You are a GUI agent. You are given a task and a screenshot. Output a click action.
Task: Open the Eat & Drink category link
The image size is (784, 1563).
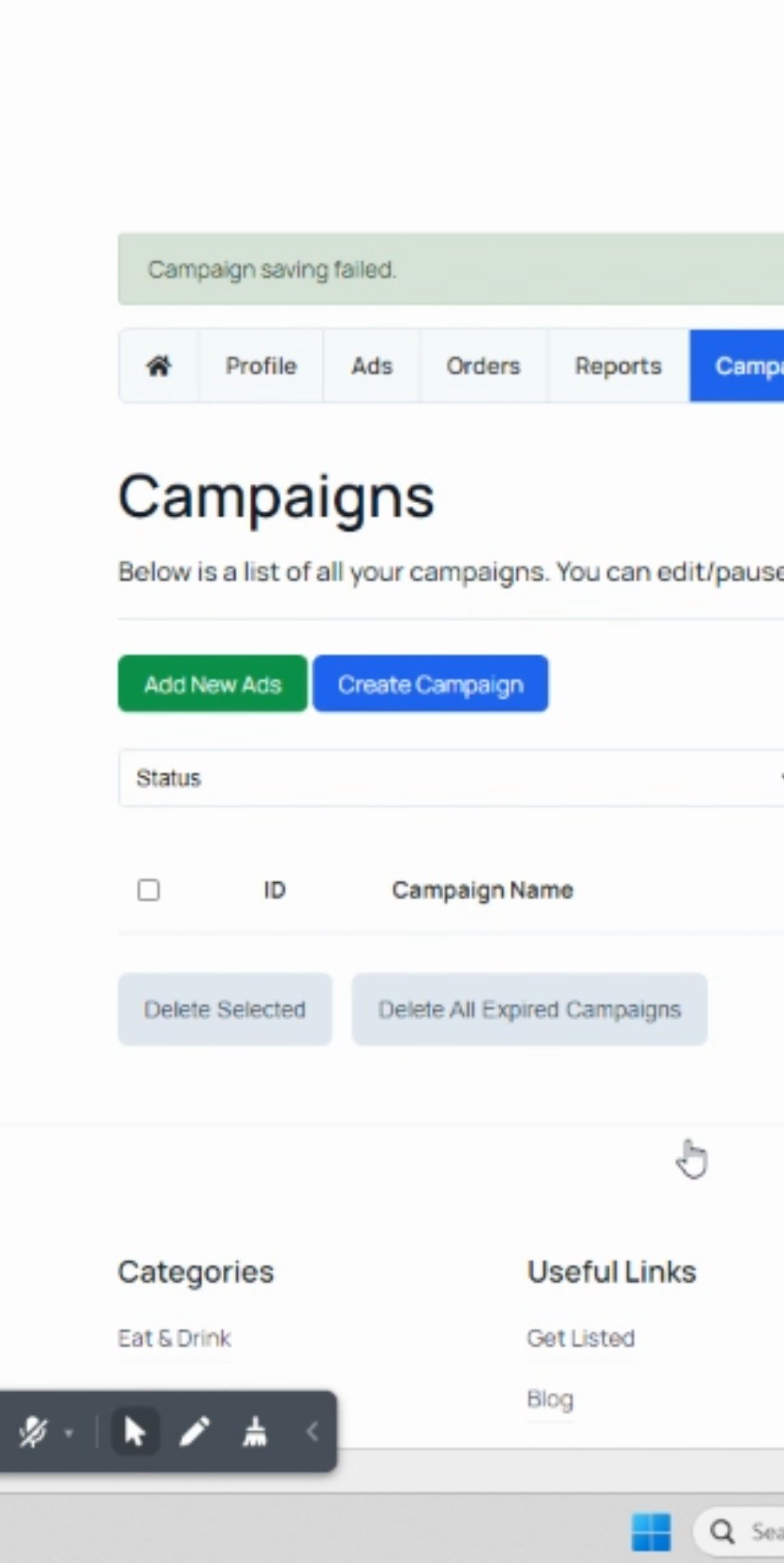click(174, 1338)
